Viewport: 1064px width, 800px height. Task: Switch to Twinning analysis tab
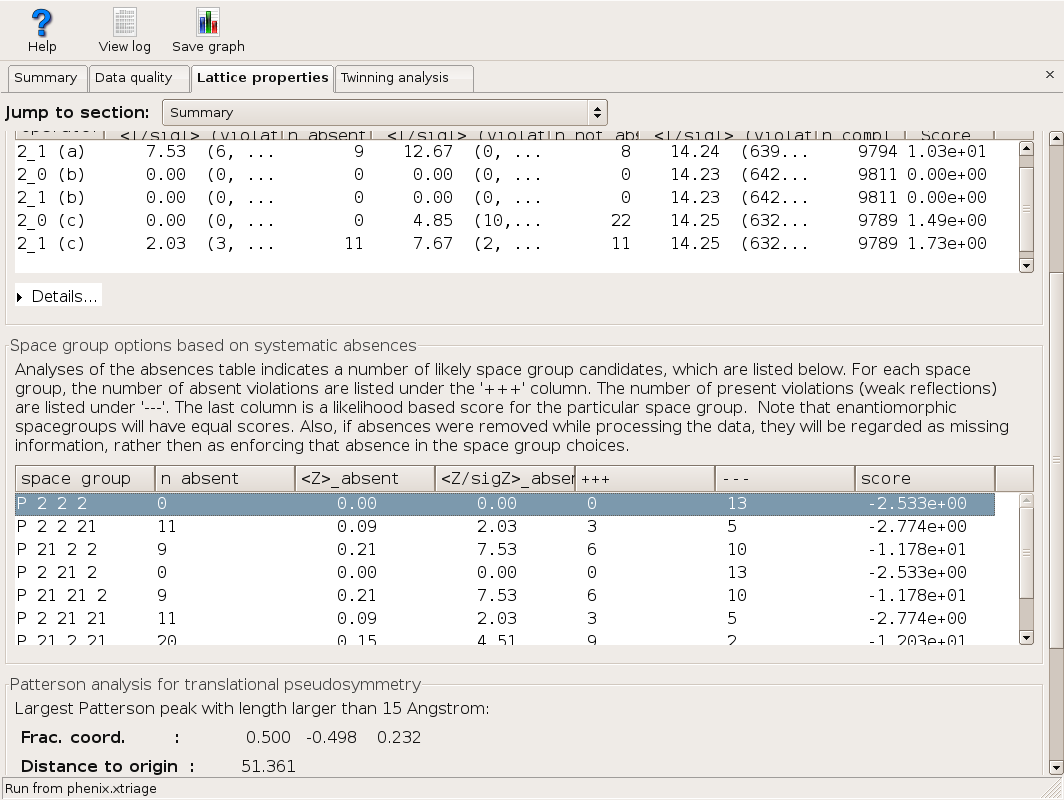[395, 78]
